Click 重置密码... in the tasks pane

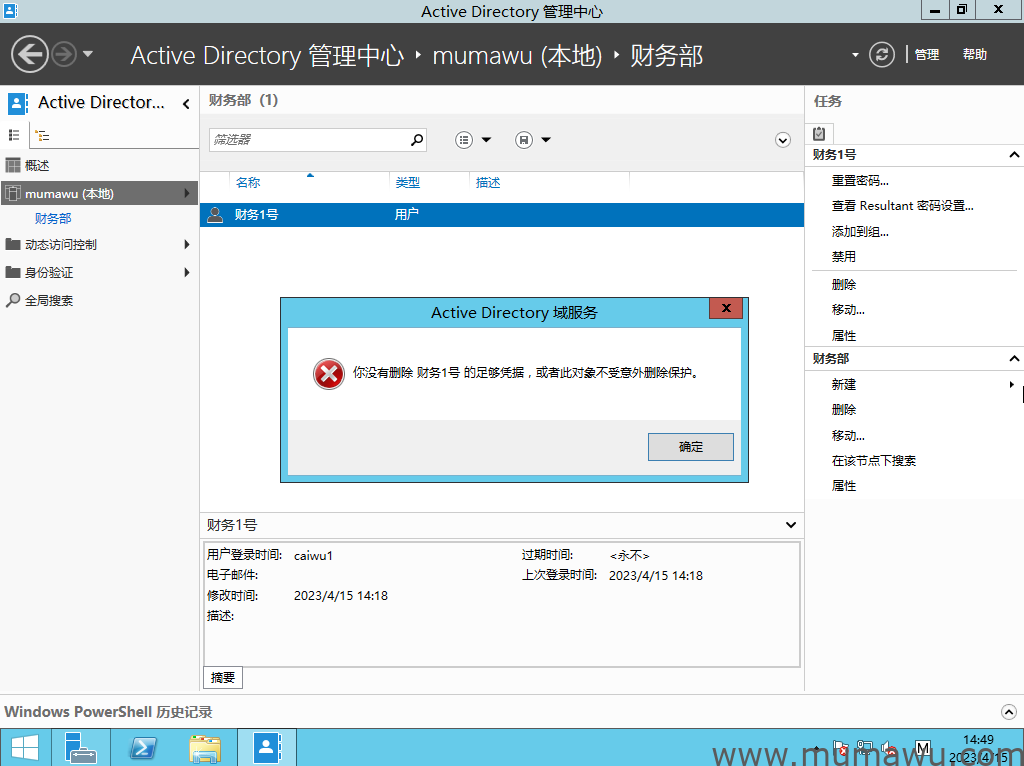pyautogui.click(x=859, y=181)
